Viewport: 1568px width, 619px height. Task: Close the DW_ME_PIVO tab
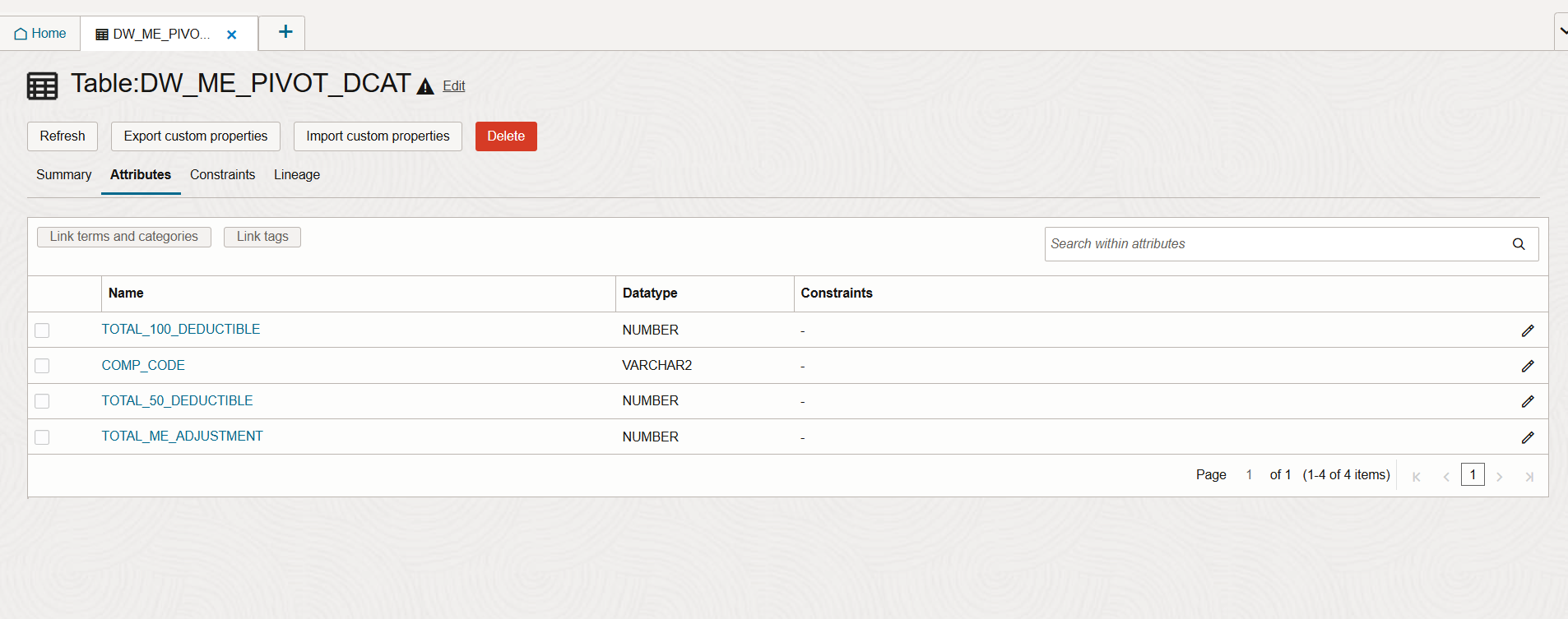[x=232, y=35]
